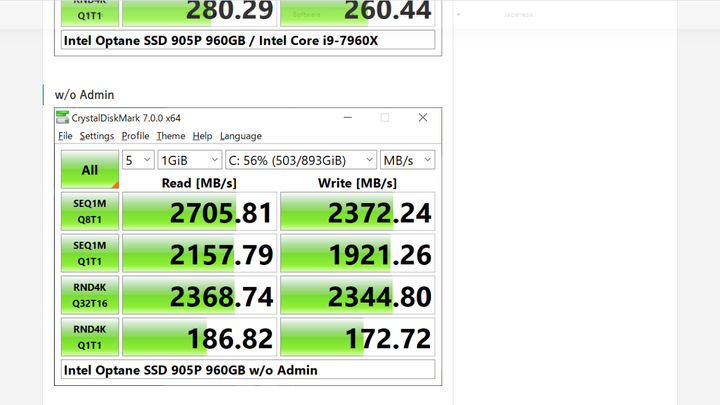Run the SEQ1M Q1T1 test
This screenshot has height=405, width=720.
90,253
